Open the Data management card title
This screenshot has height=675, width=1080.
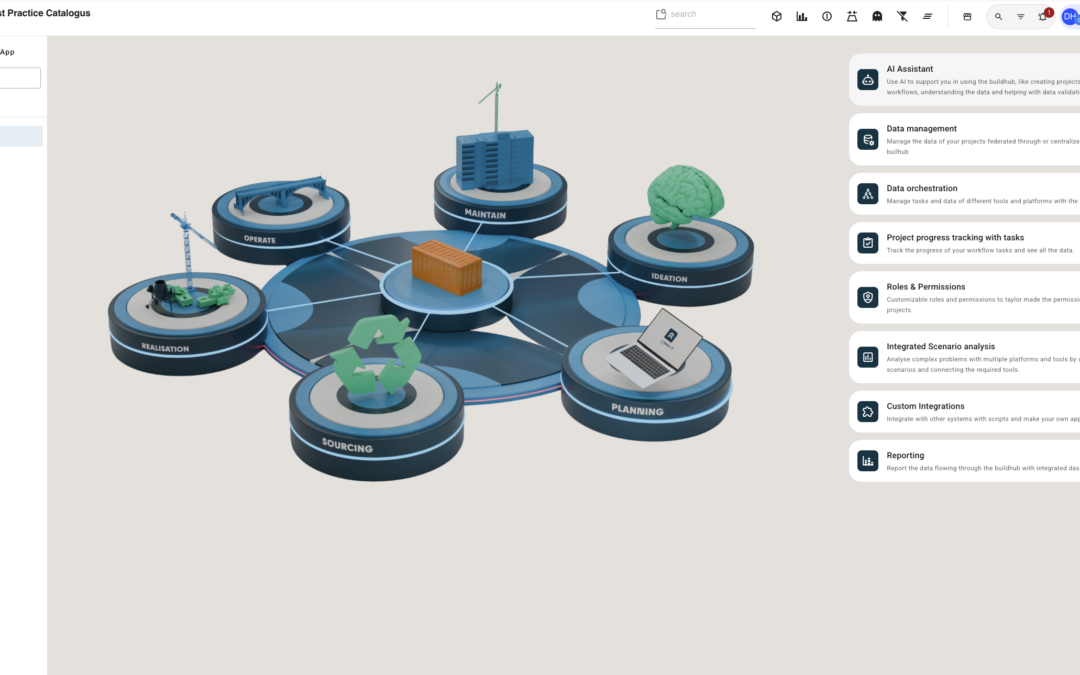pos(922,129)
